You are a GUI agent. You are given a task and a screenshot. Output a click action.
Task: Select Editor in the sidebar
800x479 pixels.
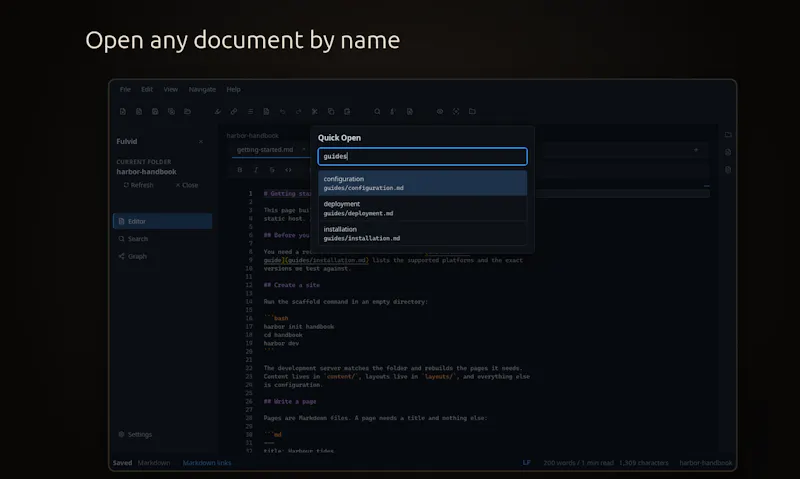[162, 221]
